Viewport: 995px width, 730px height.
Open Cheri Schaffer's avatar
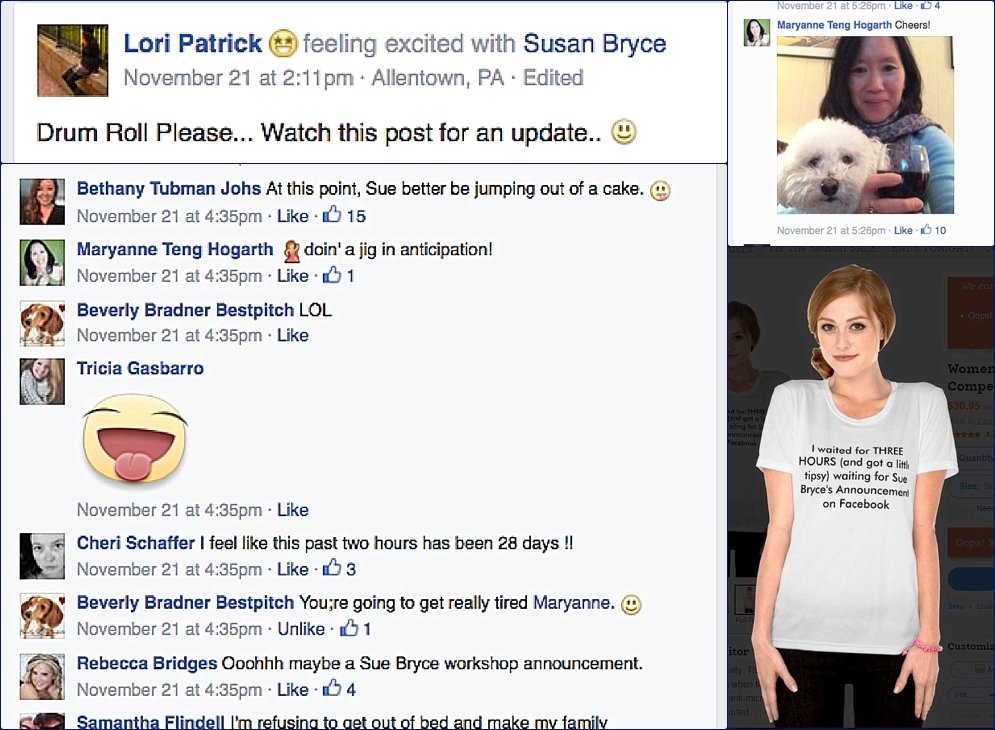pos(42,556)
